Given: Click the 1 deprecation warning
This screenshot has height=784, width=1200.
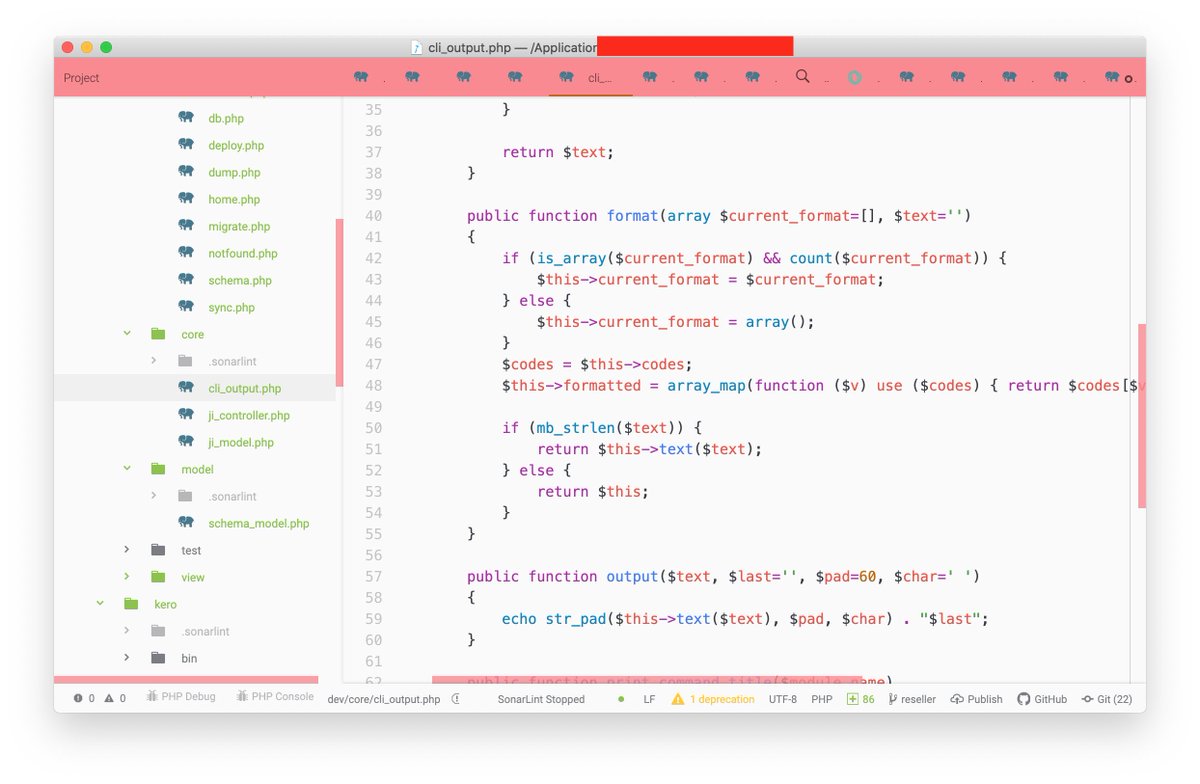Looking at the screenshot, I should tap(713, 699).
